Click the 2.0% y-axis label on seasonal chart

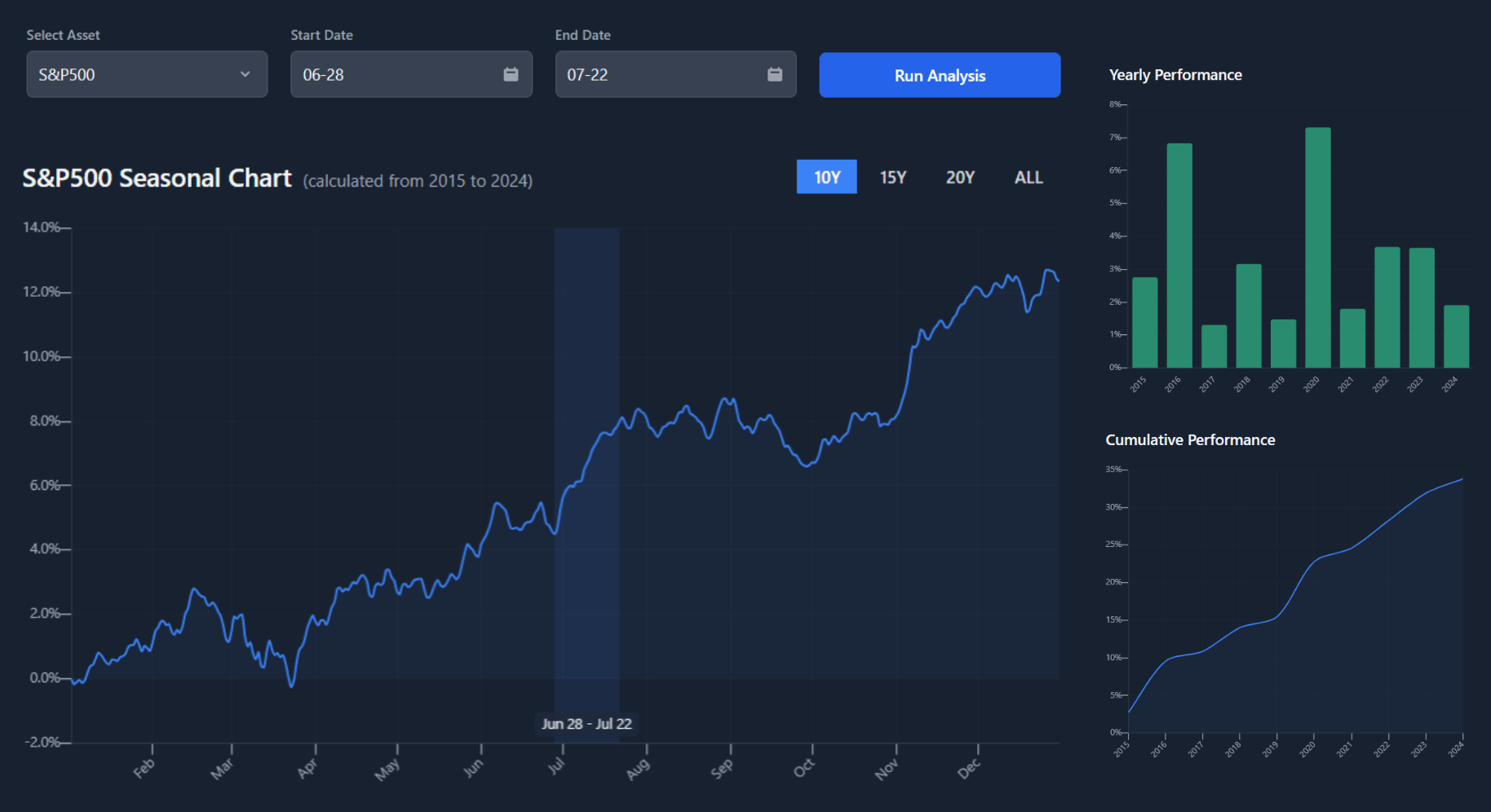(x=45, y=613)
